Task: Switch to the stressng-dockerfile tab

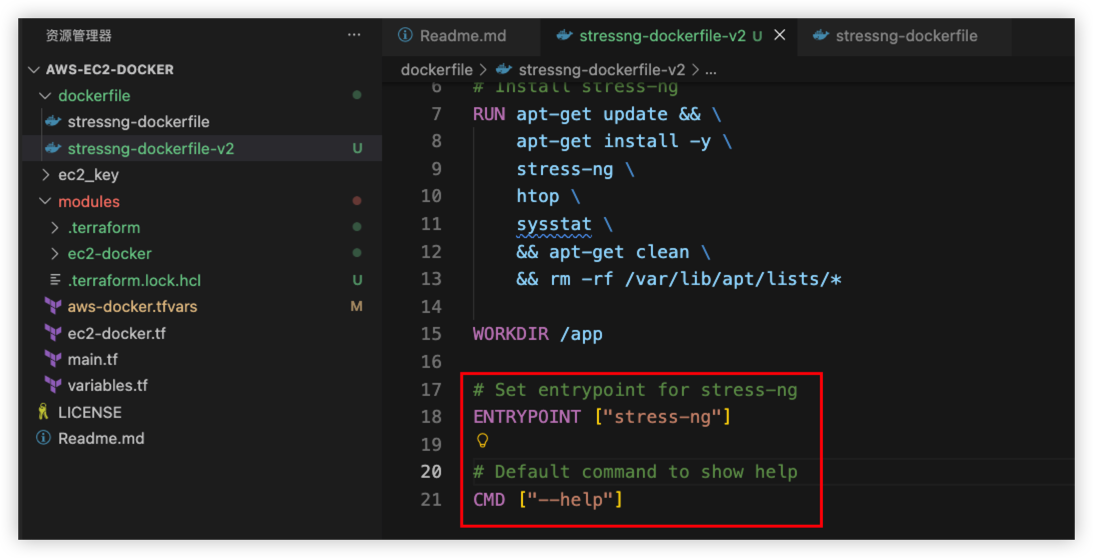Action: pos(905,36)
